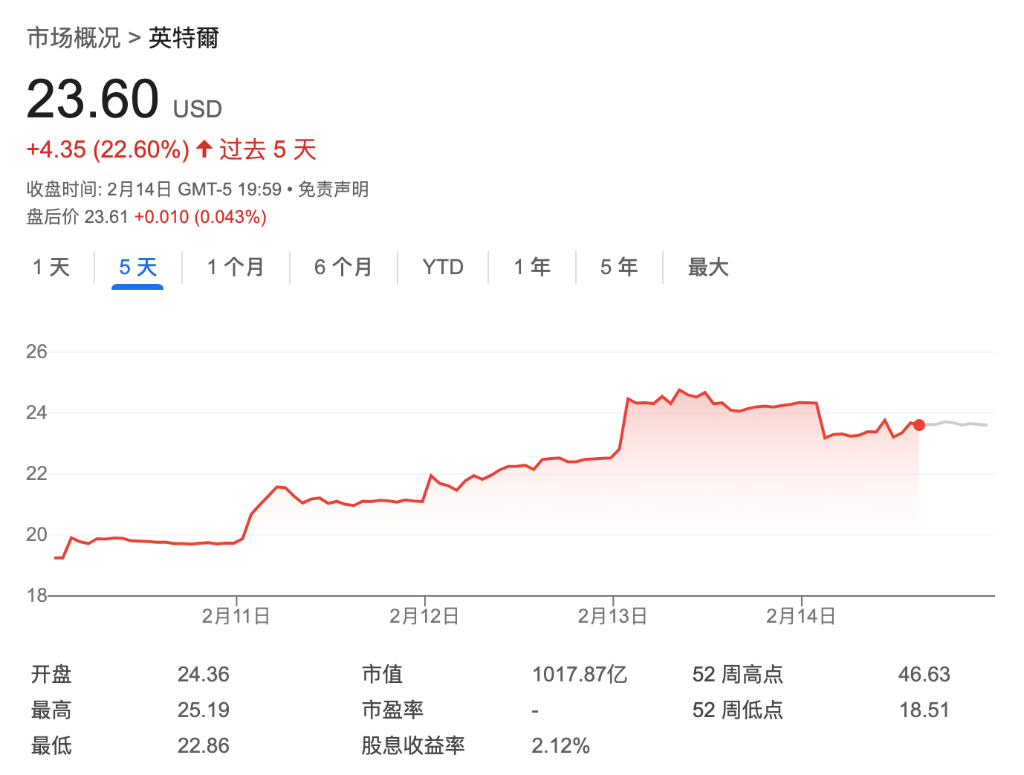Select the 5天 time range tab
Screen dimensions: 1024x775
click(x=138, y=267)
